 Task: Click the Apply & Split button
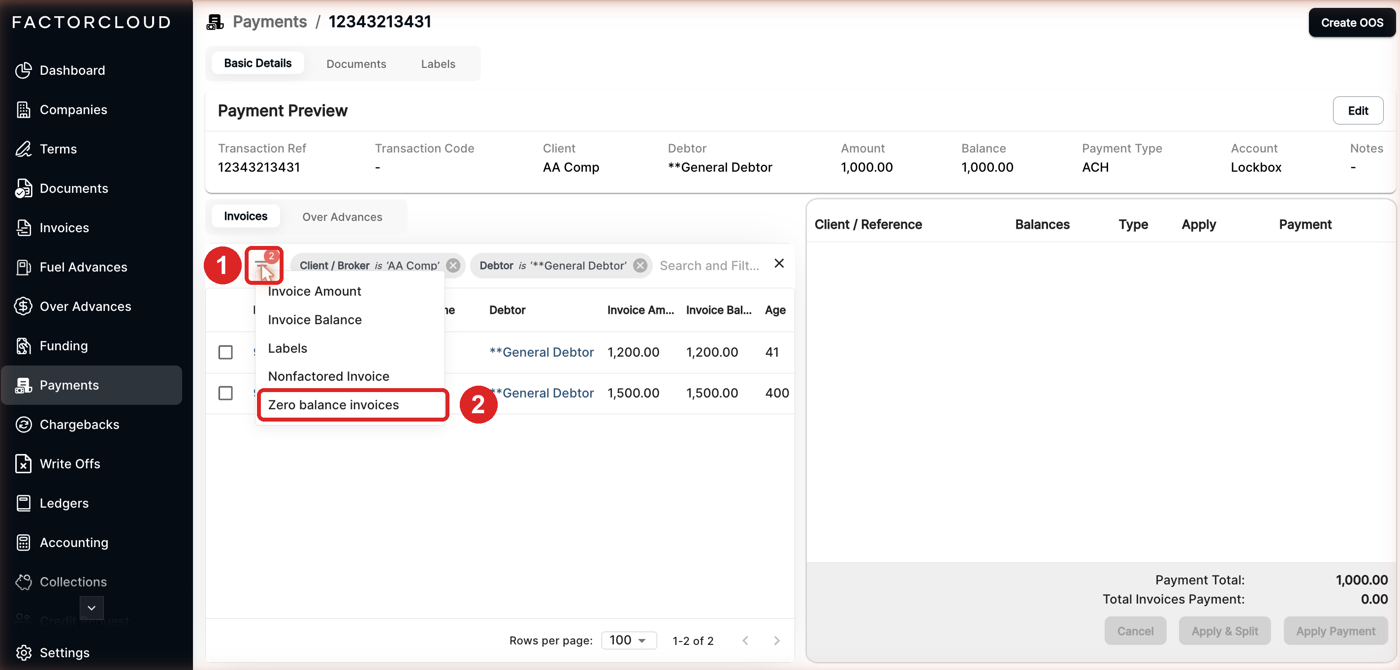[1224, 631]
